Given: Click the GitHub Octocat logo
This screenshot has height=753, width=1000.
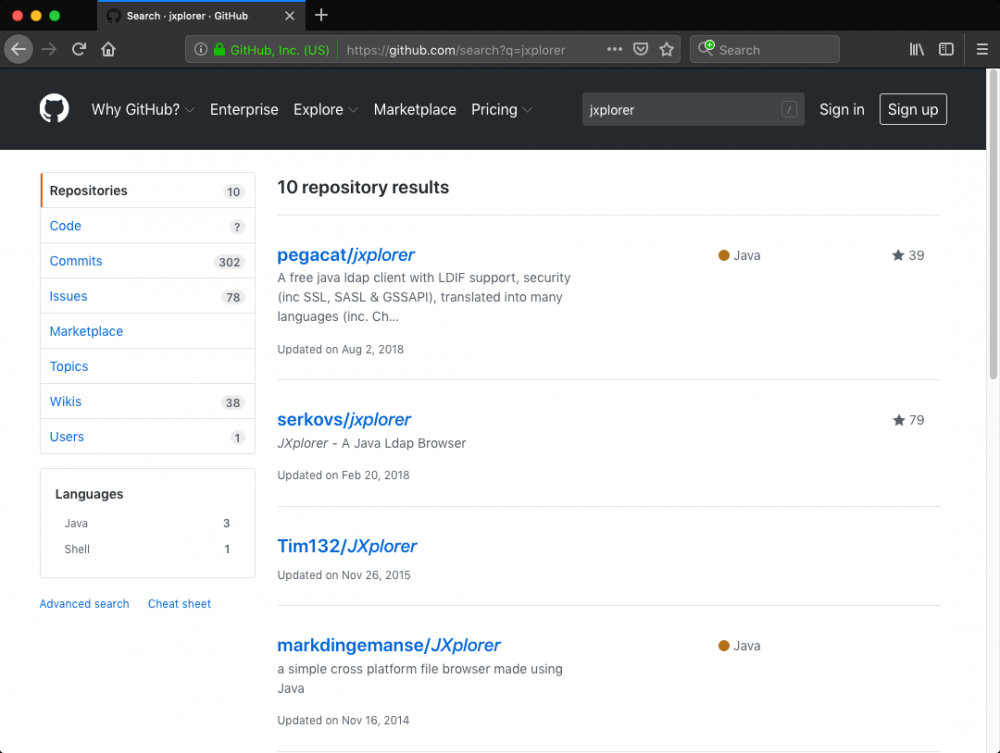Looking at the screenshot, I should [54, 109].
